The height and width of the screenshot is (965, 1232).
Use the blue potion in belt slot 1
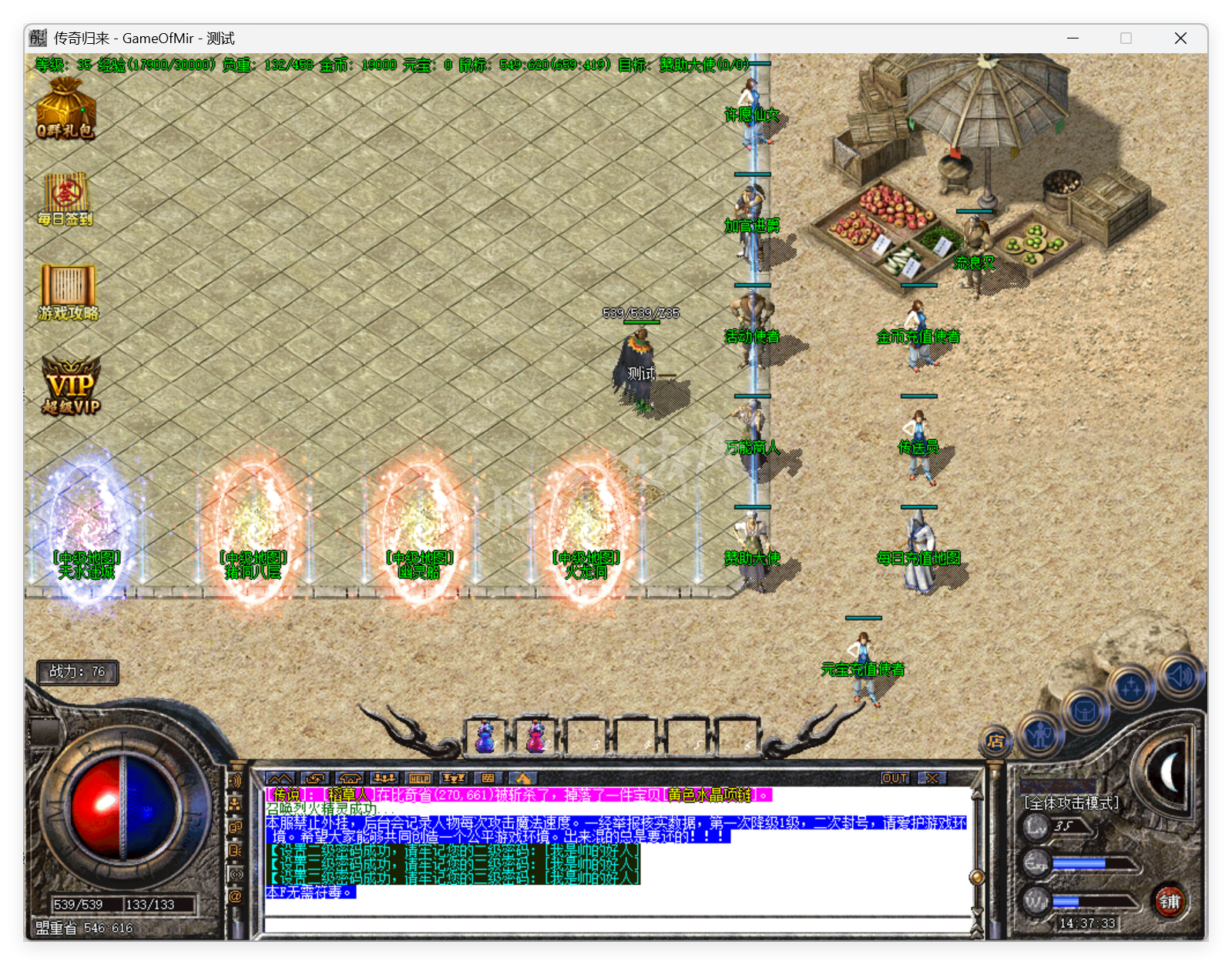tap(485, 736)
